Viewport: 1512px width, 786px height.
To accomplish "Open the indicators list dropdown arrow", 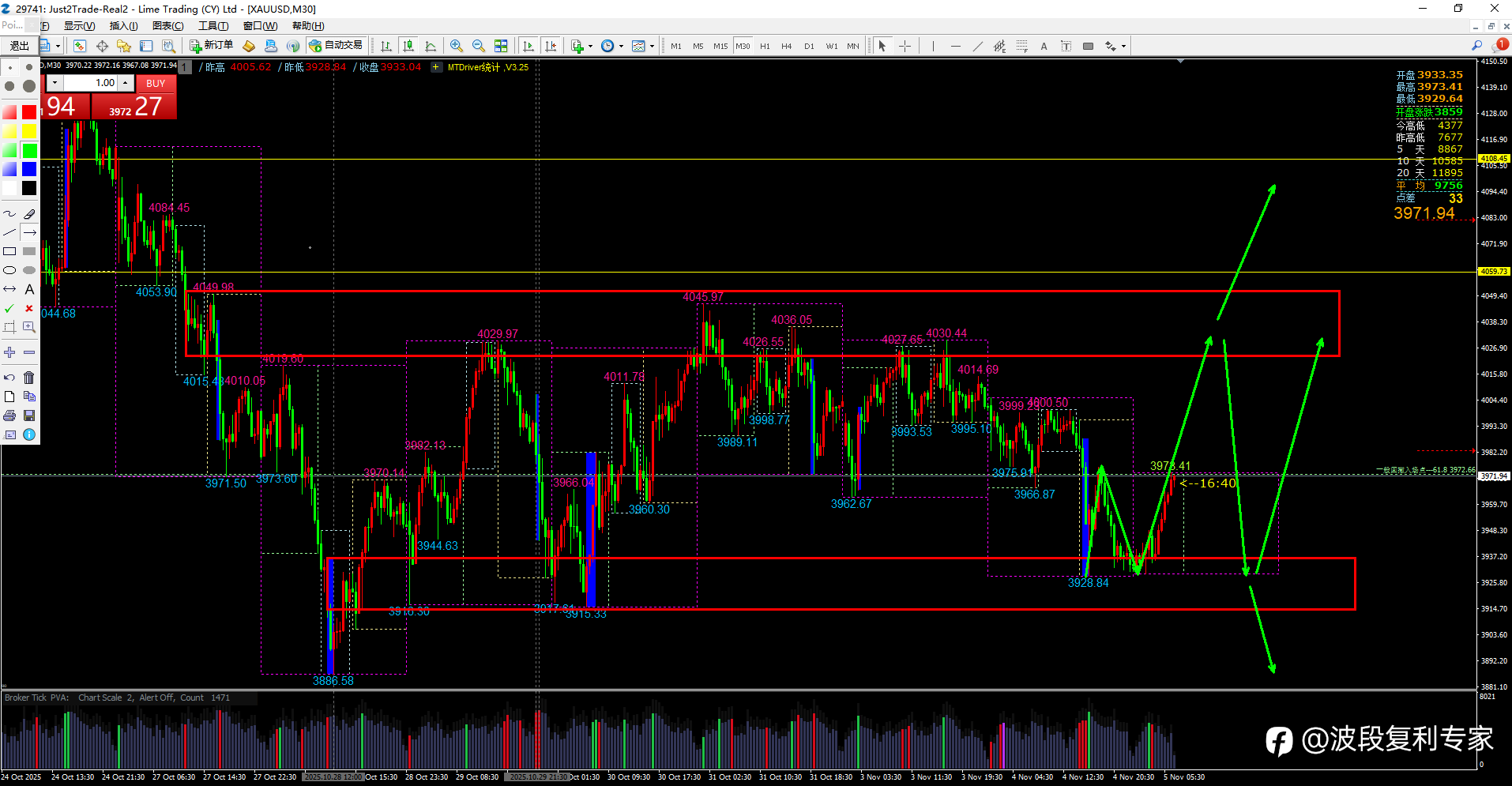I will coord(590,47).
